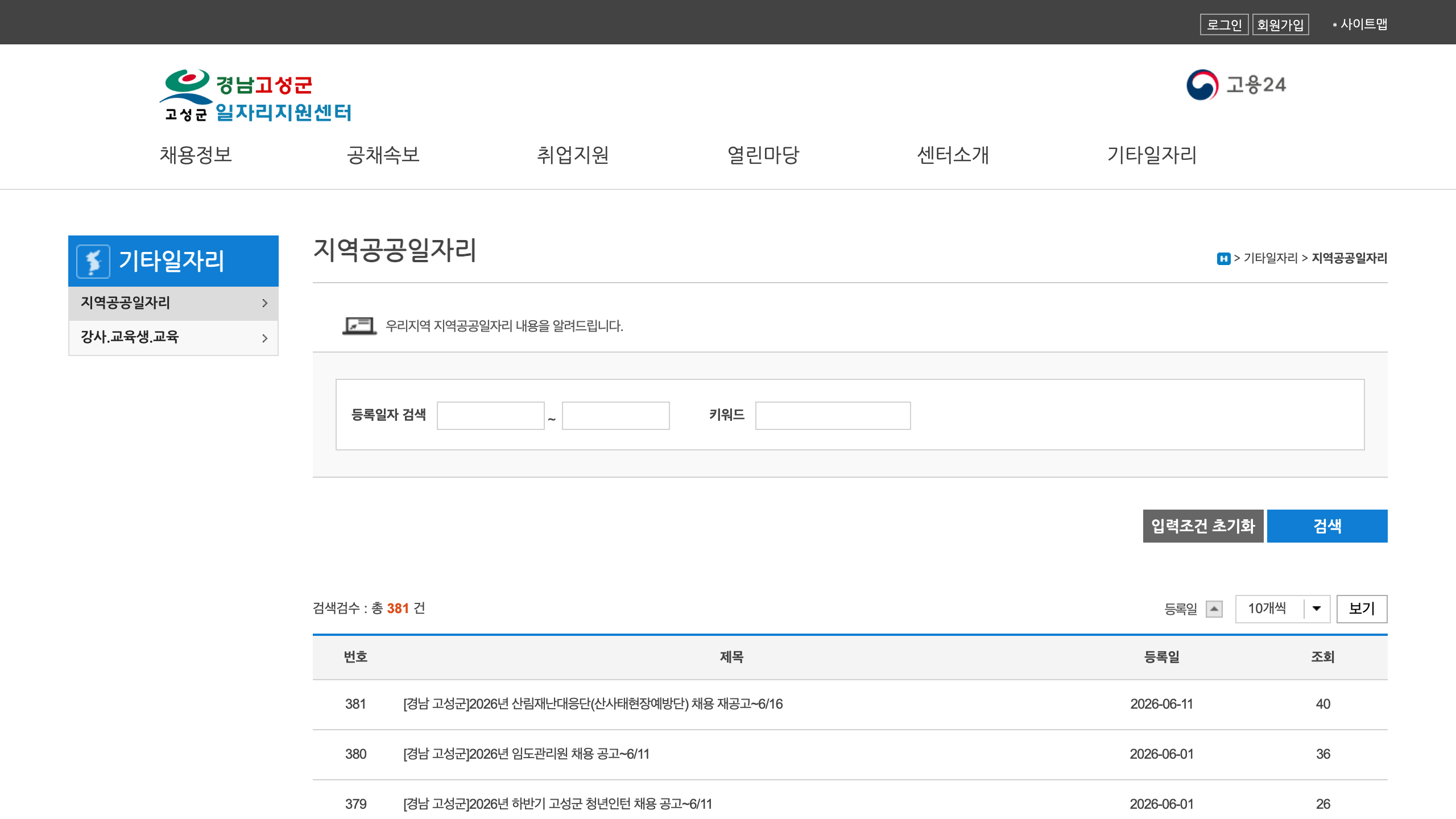Open the 취업지원 menu
The image size is (1456, 819).
click(573, 155)
